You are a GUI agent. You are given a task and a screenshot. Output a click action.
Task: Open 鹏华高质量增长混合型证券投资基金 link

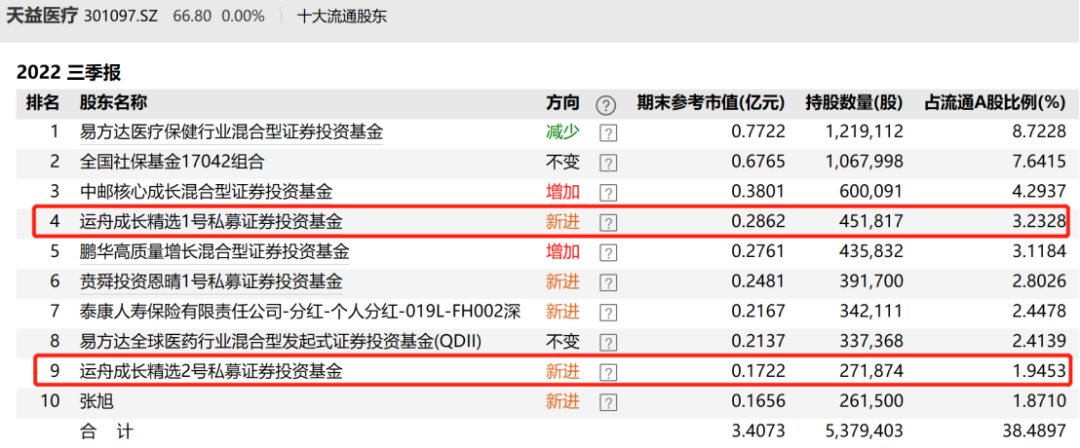214,252
